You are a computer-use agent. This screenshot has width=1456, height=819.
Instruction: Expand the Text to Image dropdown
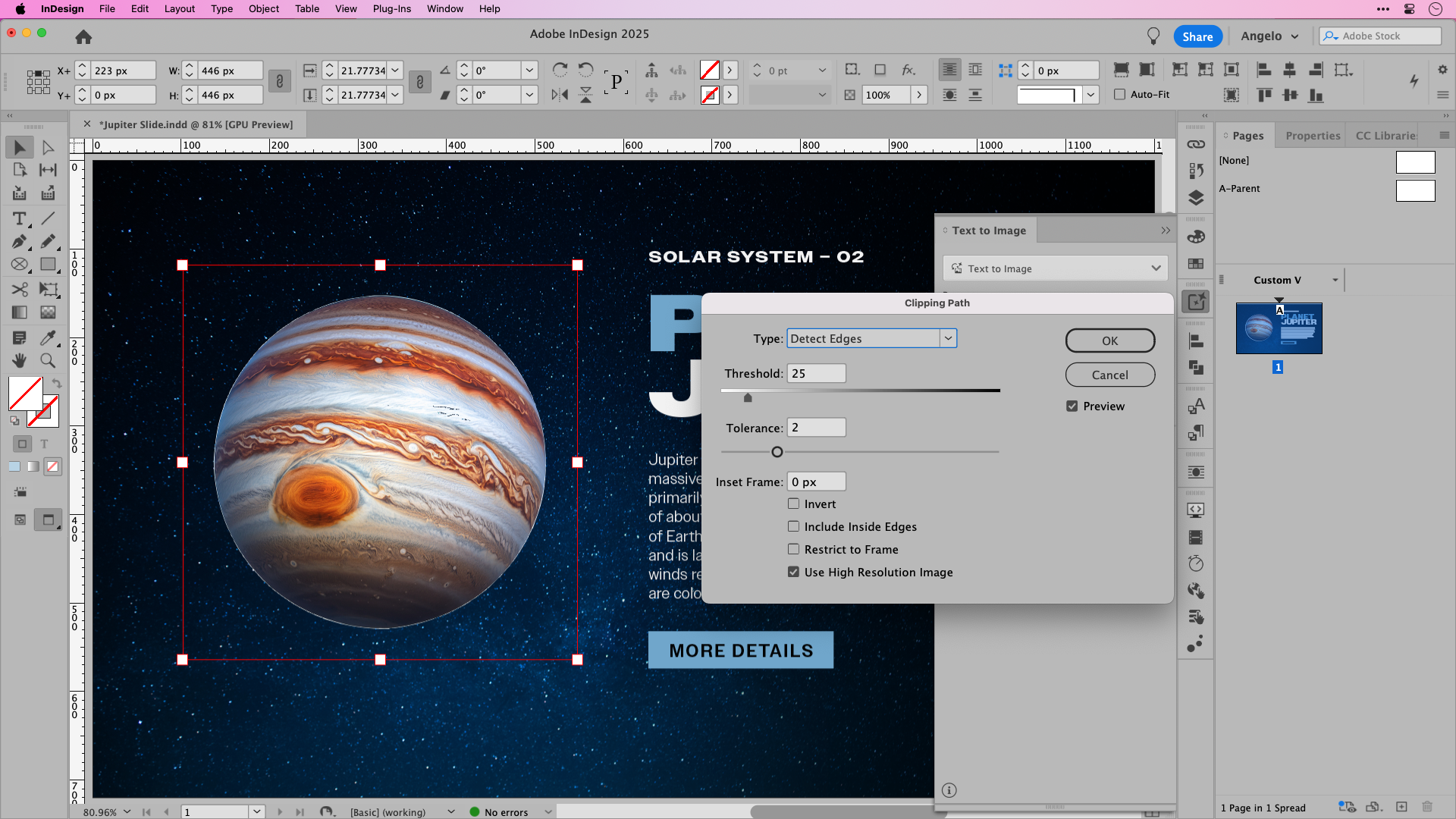1156,268
